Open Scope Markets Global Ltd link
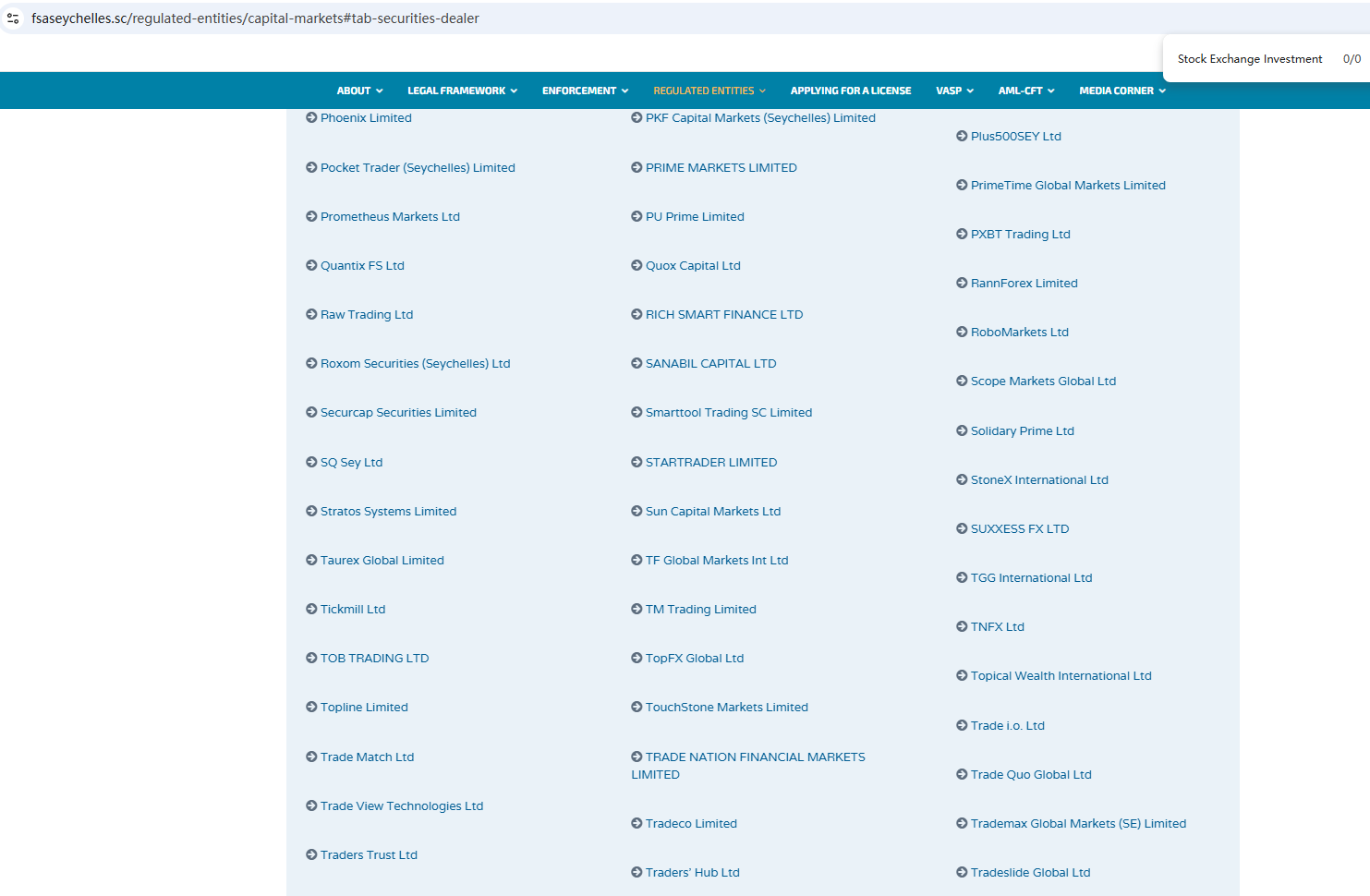Image resolution: width=1370 pixels, height=896 pixels. pyautogui.click(x=1043, y=381)
